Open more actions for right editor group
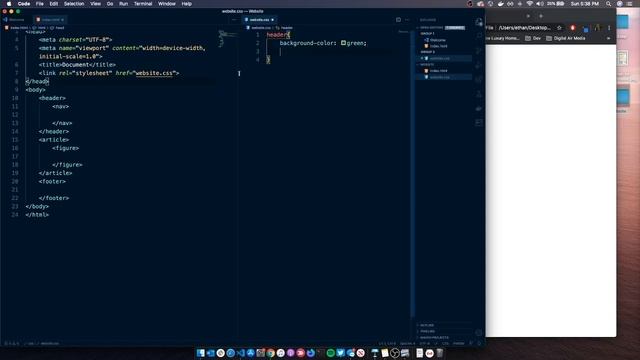This screenshot has height=360, width=640. click(407, 20)
